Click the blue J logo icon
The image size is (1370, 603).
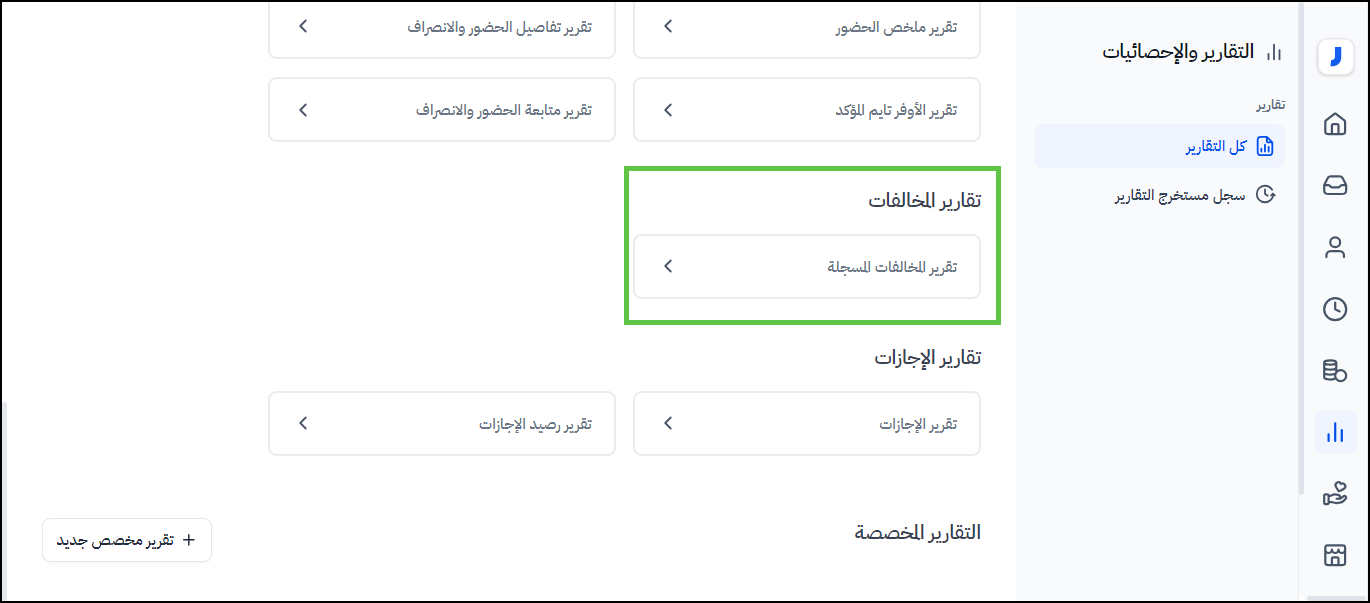coord(1334,57)
